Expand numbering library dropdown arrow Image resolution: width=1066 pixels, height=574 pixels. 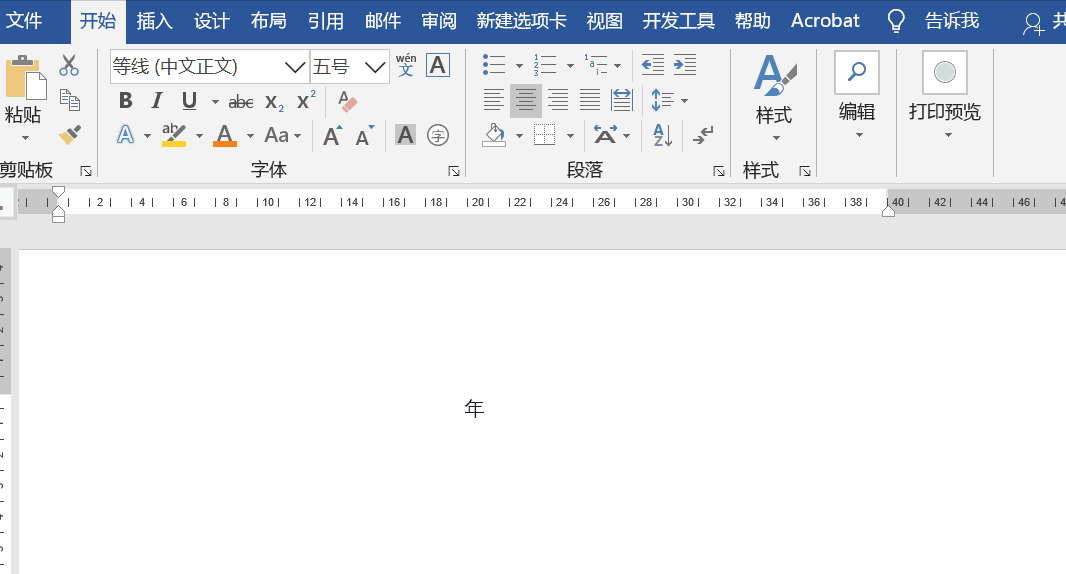(x=570, y=66)
